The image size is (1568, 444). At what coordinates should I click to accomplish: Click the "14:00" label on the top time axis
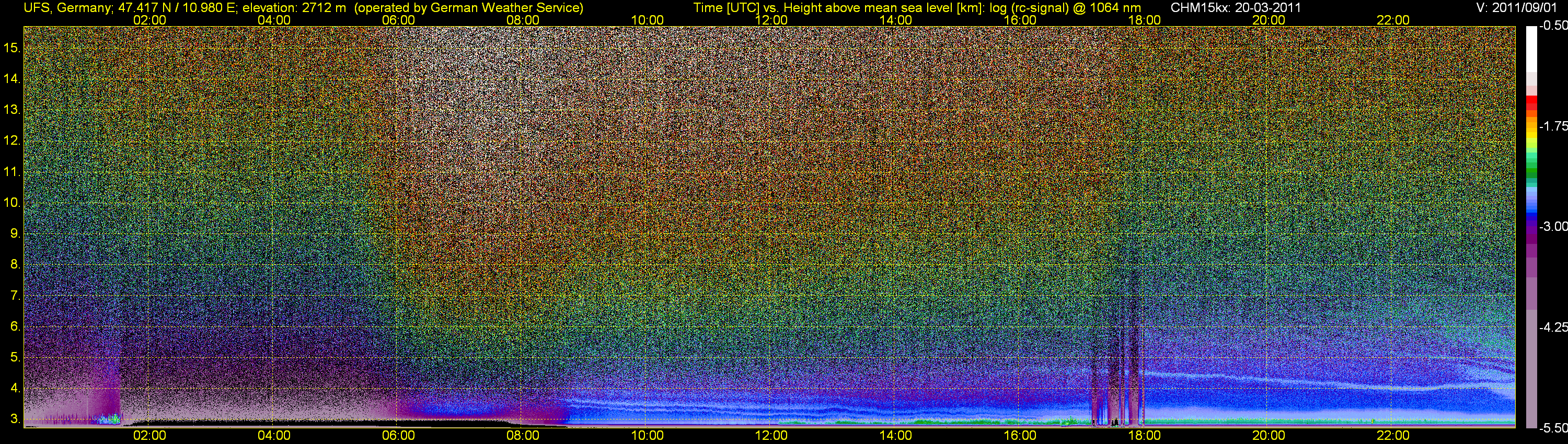[896, 20]
